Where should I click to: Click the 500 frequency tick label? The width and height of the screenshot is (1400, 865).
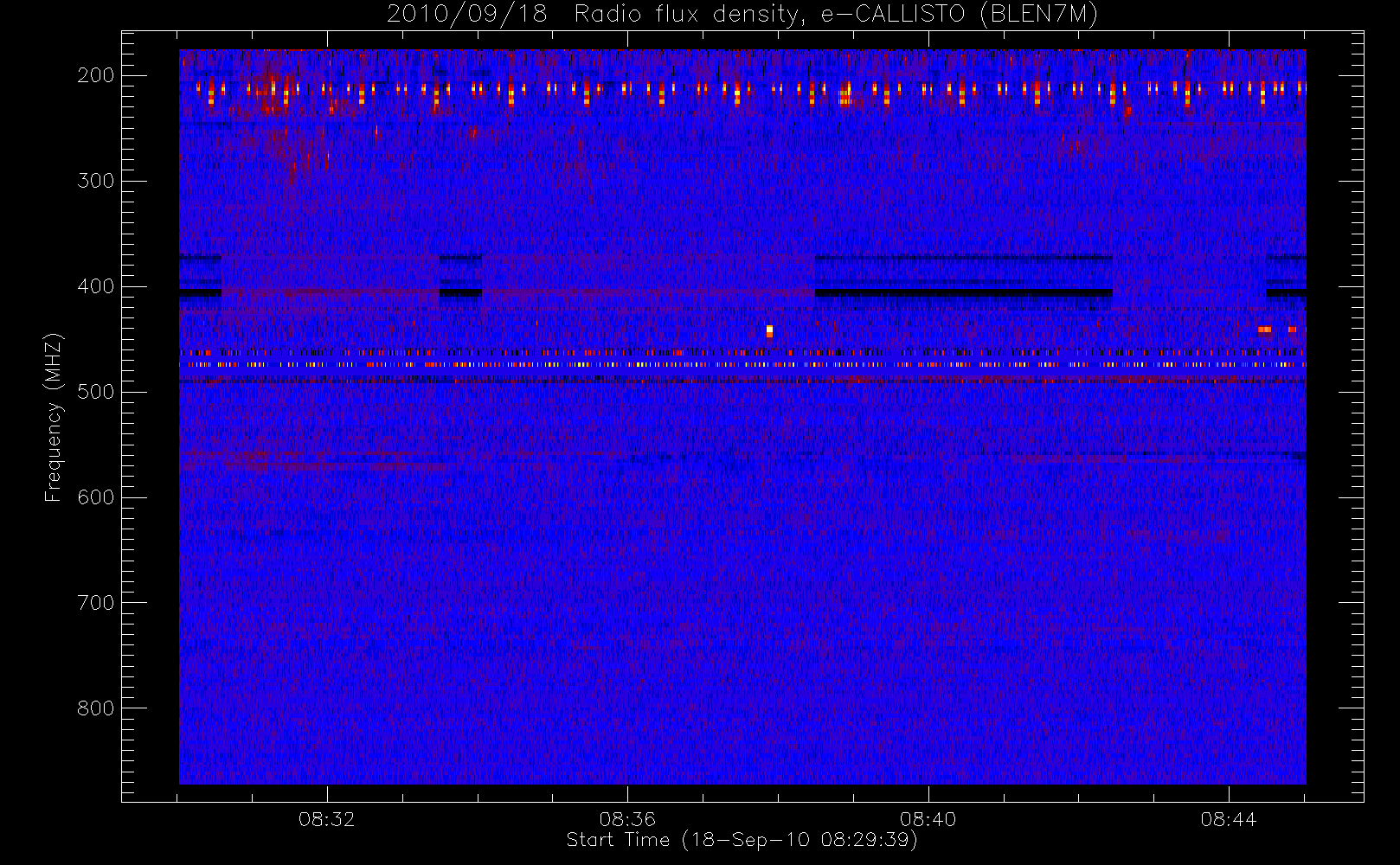(x=96, y=392)
